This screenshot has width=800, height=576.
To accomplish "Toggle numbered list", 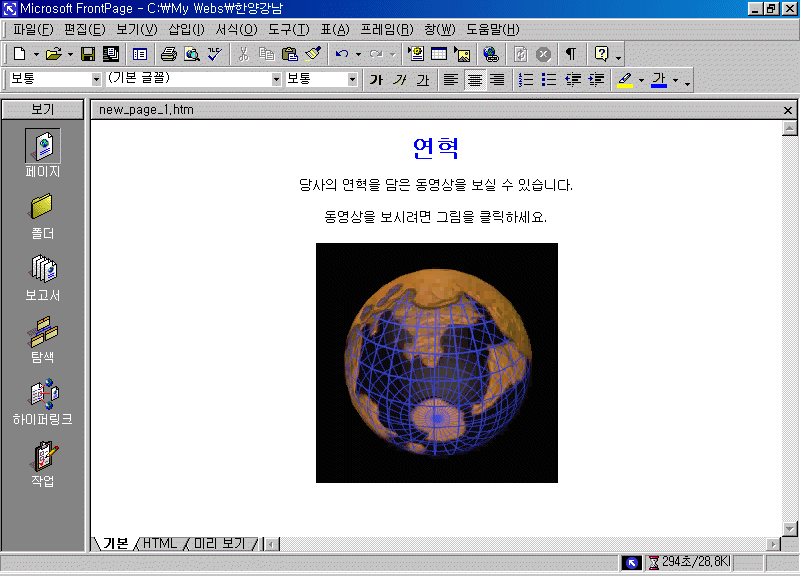I will (526, 80).
